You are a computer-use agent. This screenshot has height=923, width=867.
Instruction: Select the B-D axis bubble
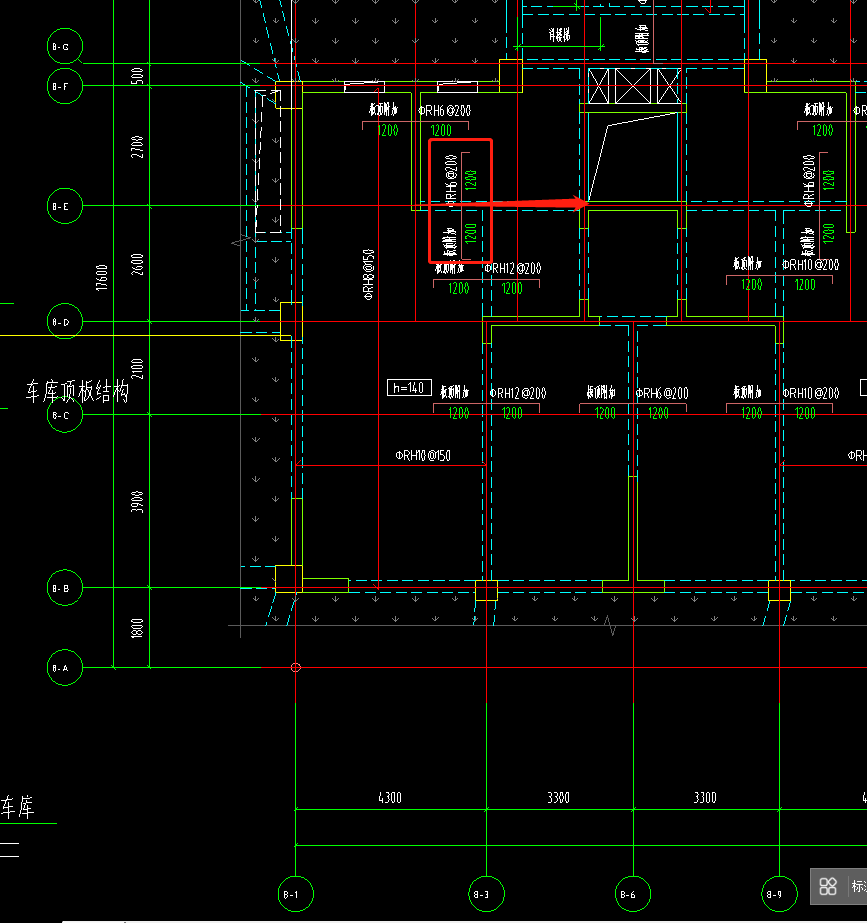click(65, 321)
